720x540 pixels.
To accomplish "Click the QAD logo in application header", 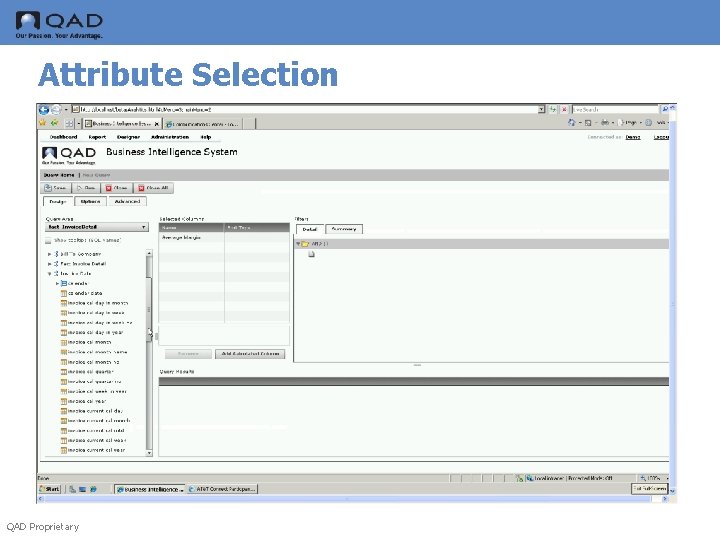I will pyautogui.click(x=69, y=155).
